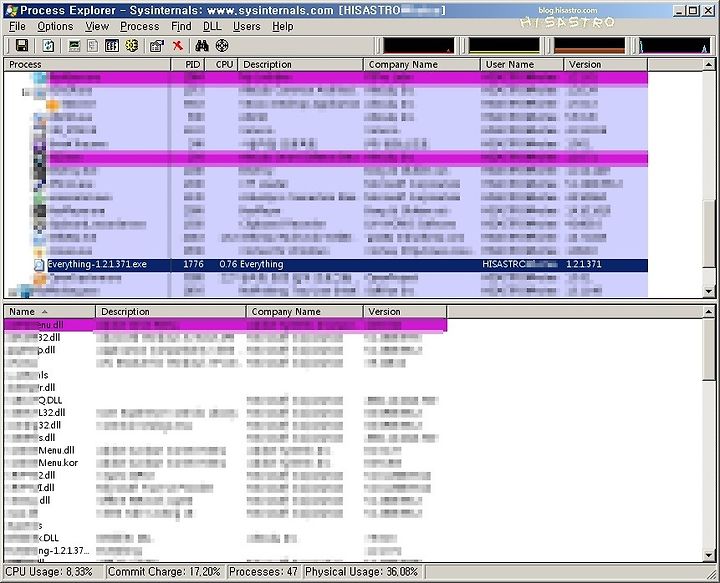Click the Everything-1.2.1.371.exe process icon
The width and height of the screenshot is (720, 583).
[39, 265]
